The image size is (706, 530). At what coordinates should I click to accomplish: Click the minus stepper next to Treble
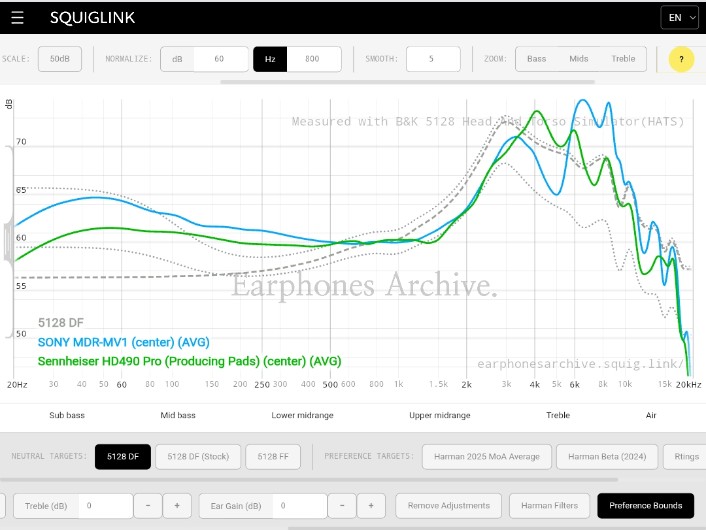(x=148, y=506)
